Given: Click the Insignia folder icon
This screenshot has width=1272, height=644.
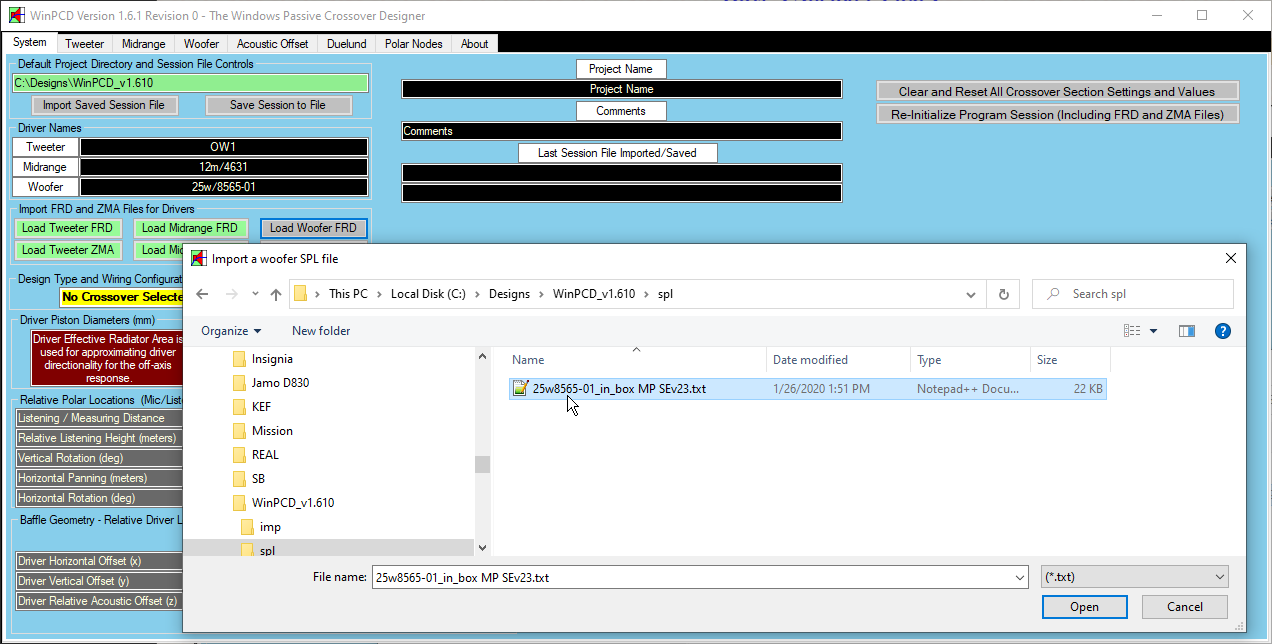Looking at the screenshot, I should [239, 359].
